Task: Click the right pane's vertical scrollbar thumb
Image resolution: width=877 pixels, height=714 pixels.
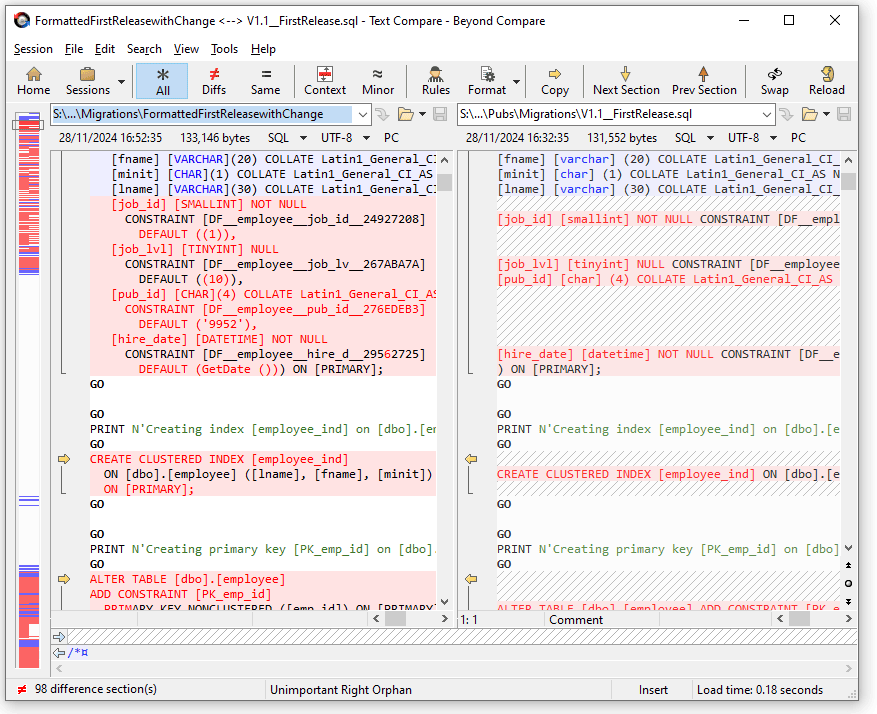Action: (x=848, y=181)
